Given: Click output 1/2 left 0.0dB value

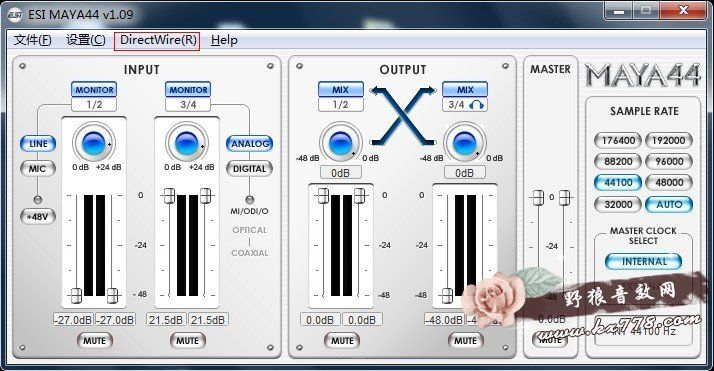Looking at the screenshot, I should pos(320,320).
